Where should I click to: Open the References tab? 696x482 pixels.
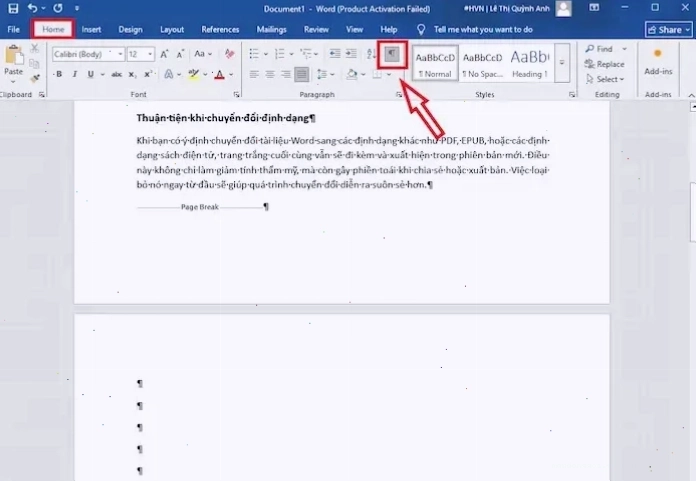coord(220,29)
